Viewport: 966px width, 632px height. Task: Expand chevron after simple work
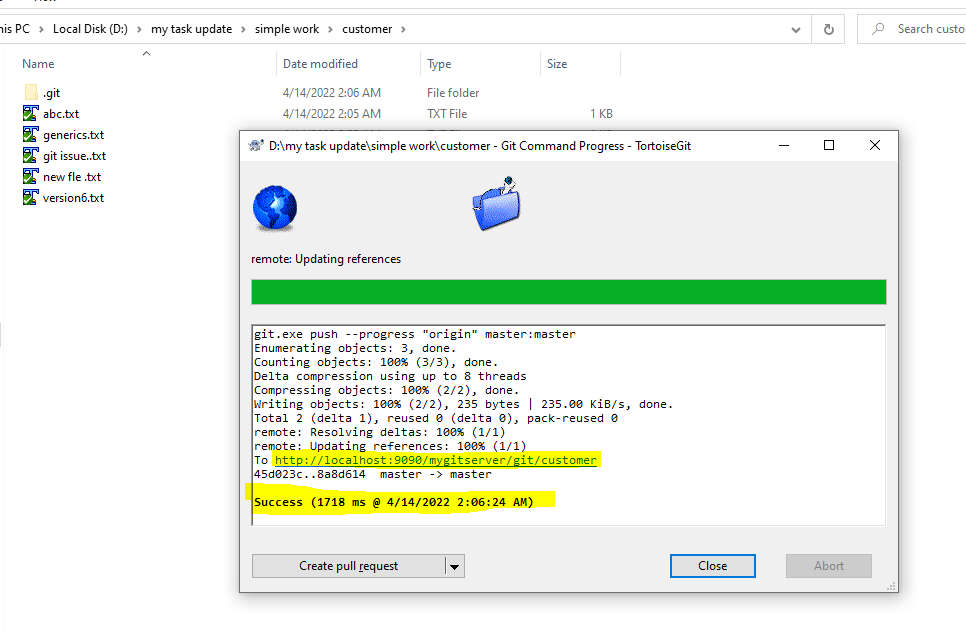(330, 29)
